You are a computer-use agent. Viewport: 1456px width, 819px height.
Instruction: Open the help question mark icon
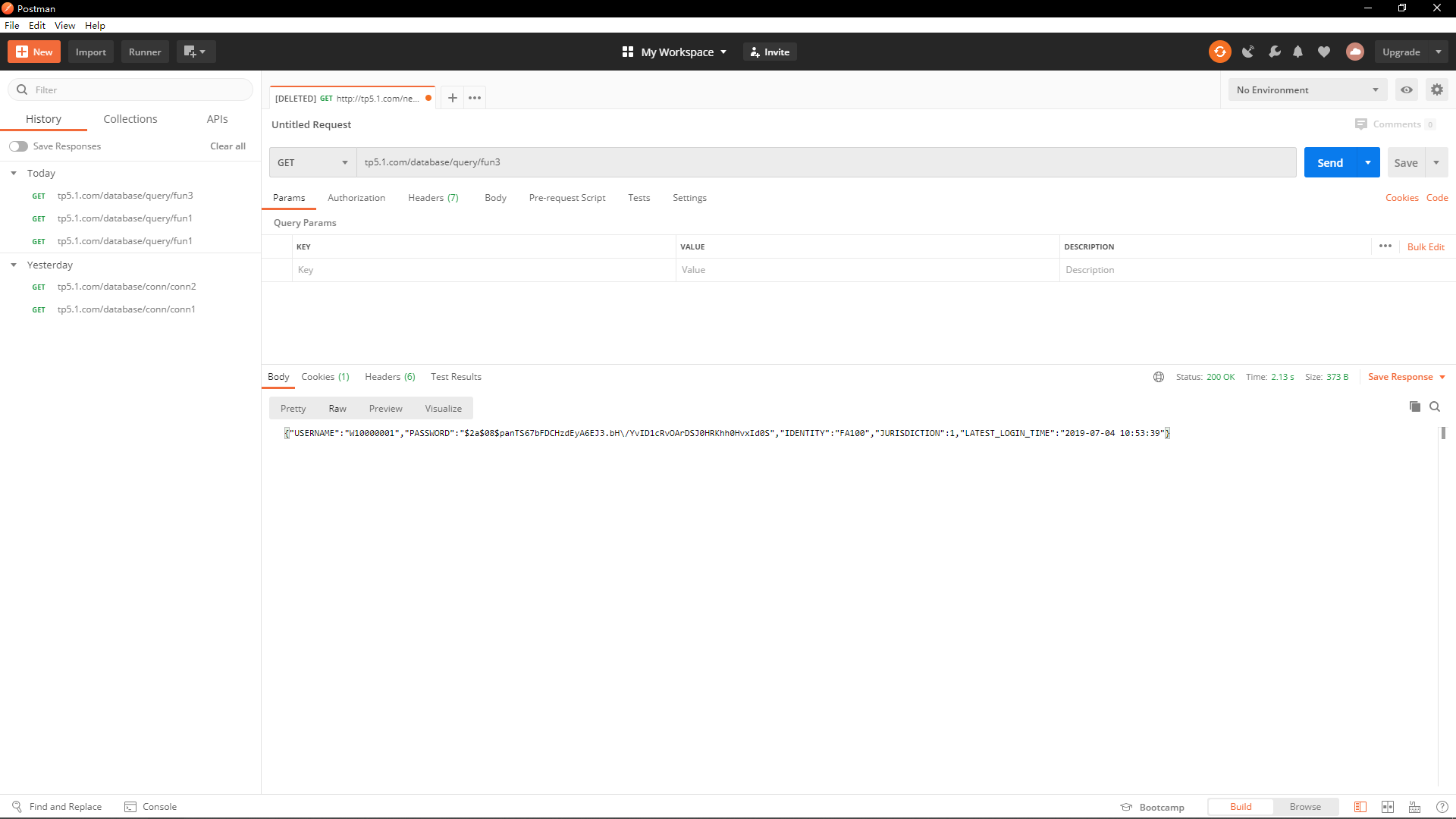coord(1442,807)
